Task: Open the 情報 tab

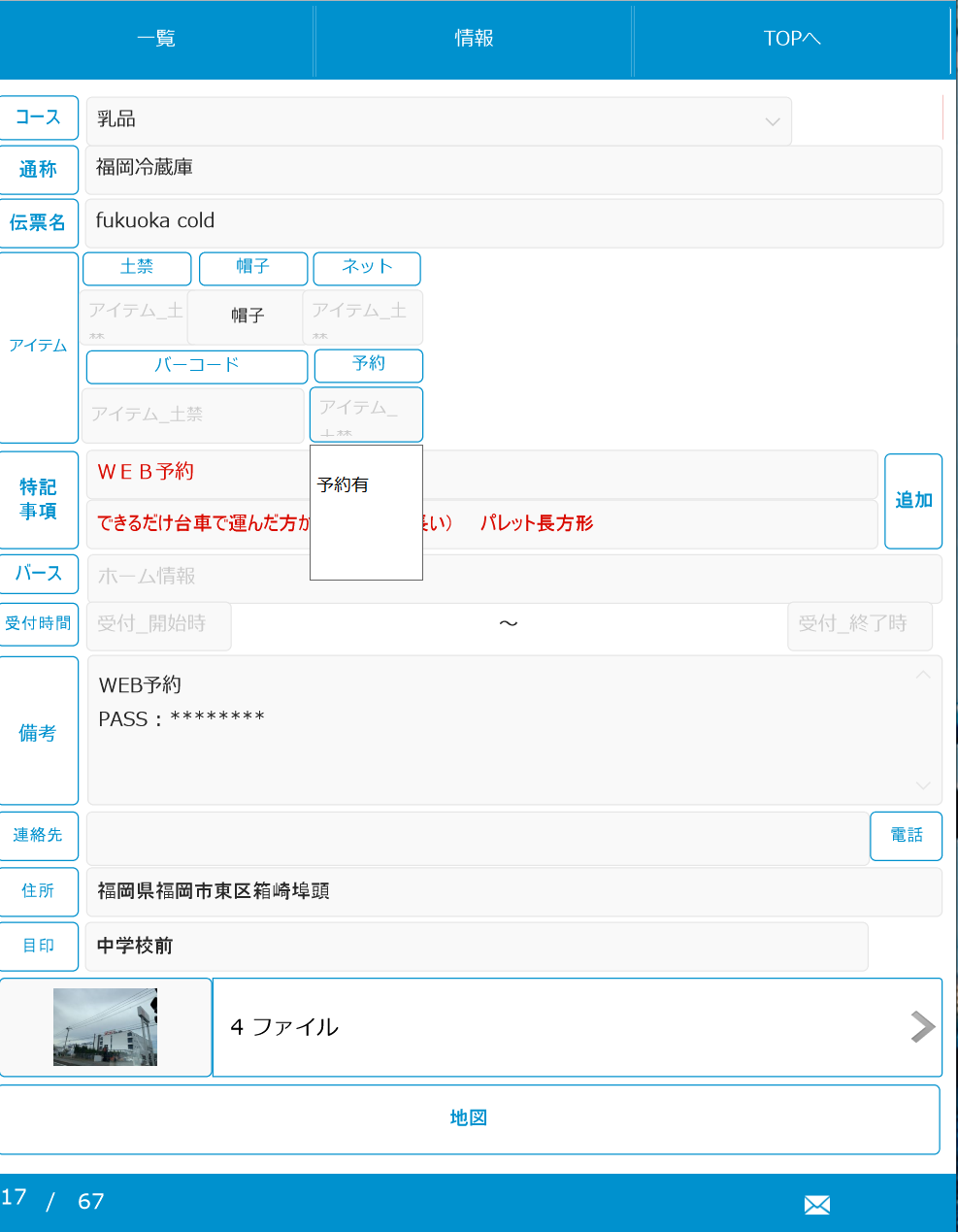Action: [474, 39]
